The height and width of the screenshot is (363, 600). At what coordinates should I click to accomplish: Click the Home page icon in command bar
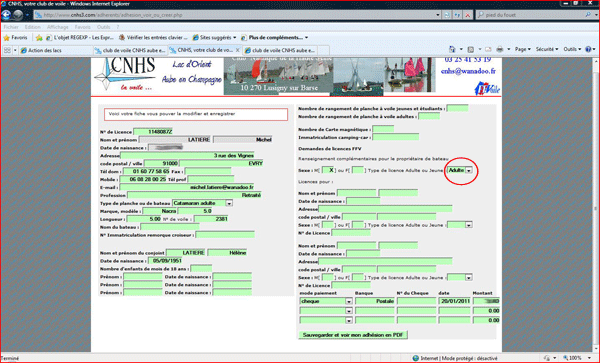452,49
